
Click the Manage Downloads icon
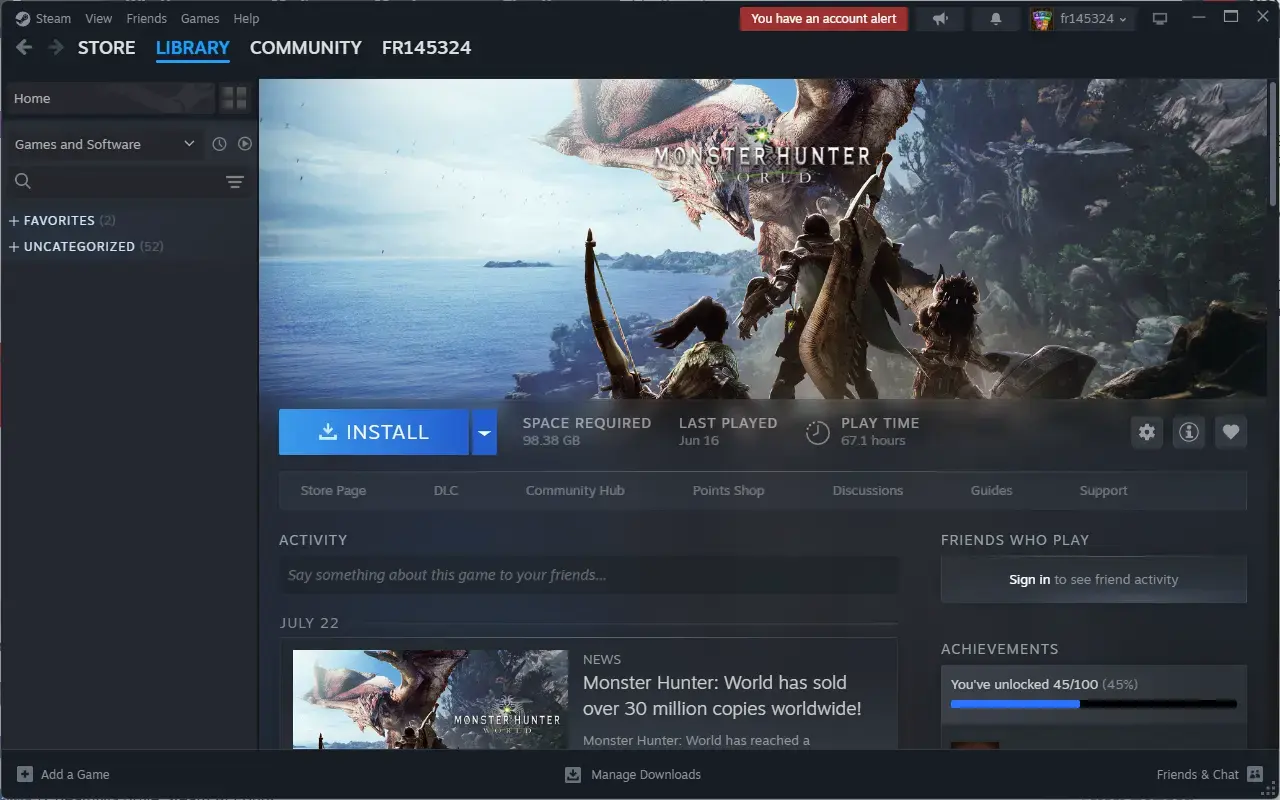tap(573, 774)
